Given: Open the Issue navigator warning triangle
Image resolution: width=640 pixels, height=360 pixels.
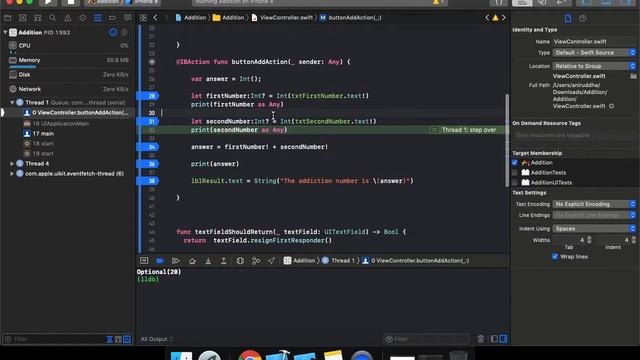Looking at the screenshot, I should (67, 18).
